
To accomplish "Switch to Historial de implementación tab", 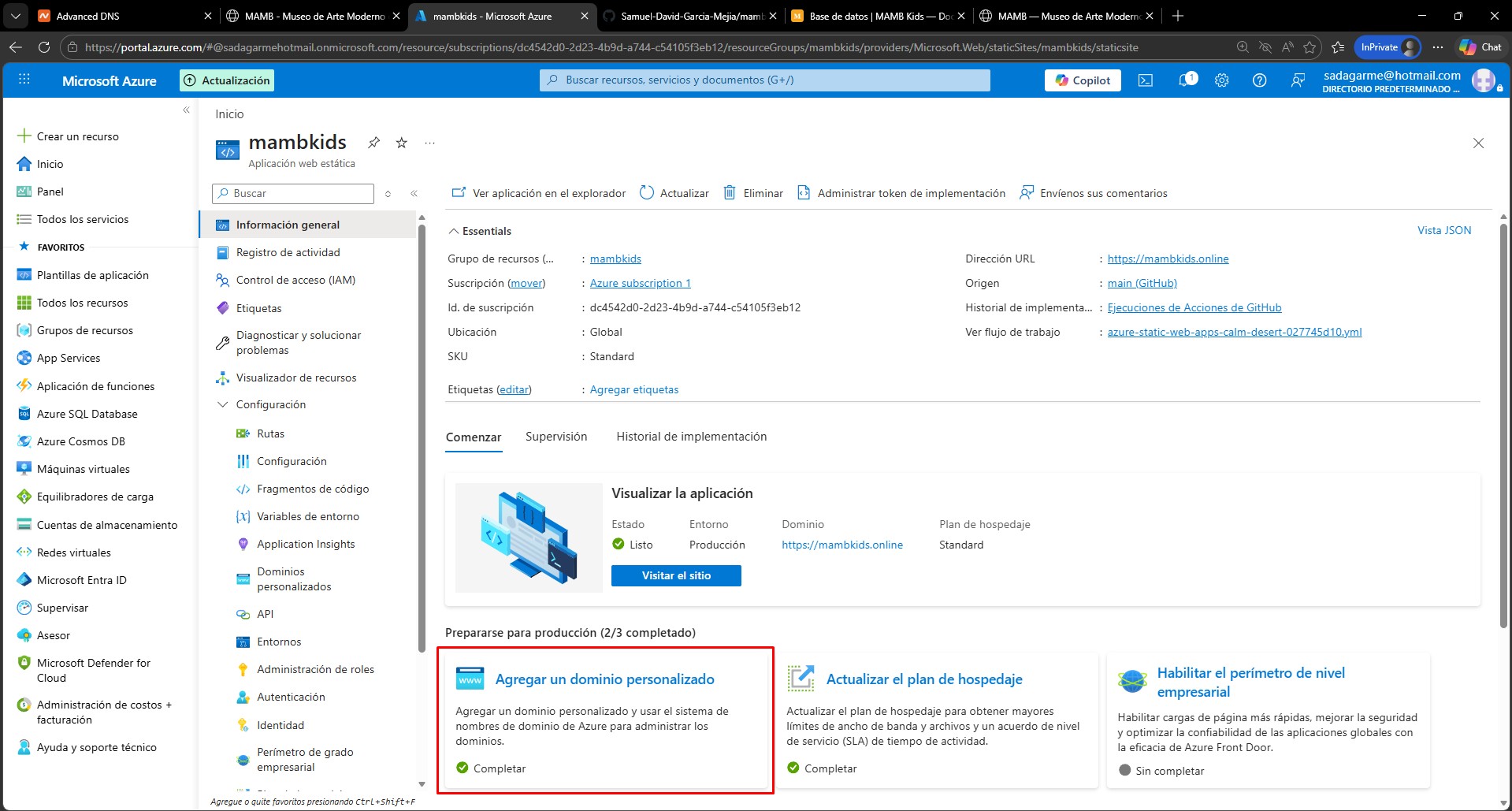I will tap(691, 437).
